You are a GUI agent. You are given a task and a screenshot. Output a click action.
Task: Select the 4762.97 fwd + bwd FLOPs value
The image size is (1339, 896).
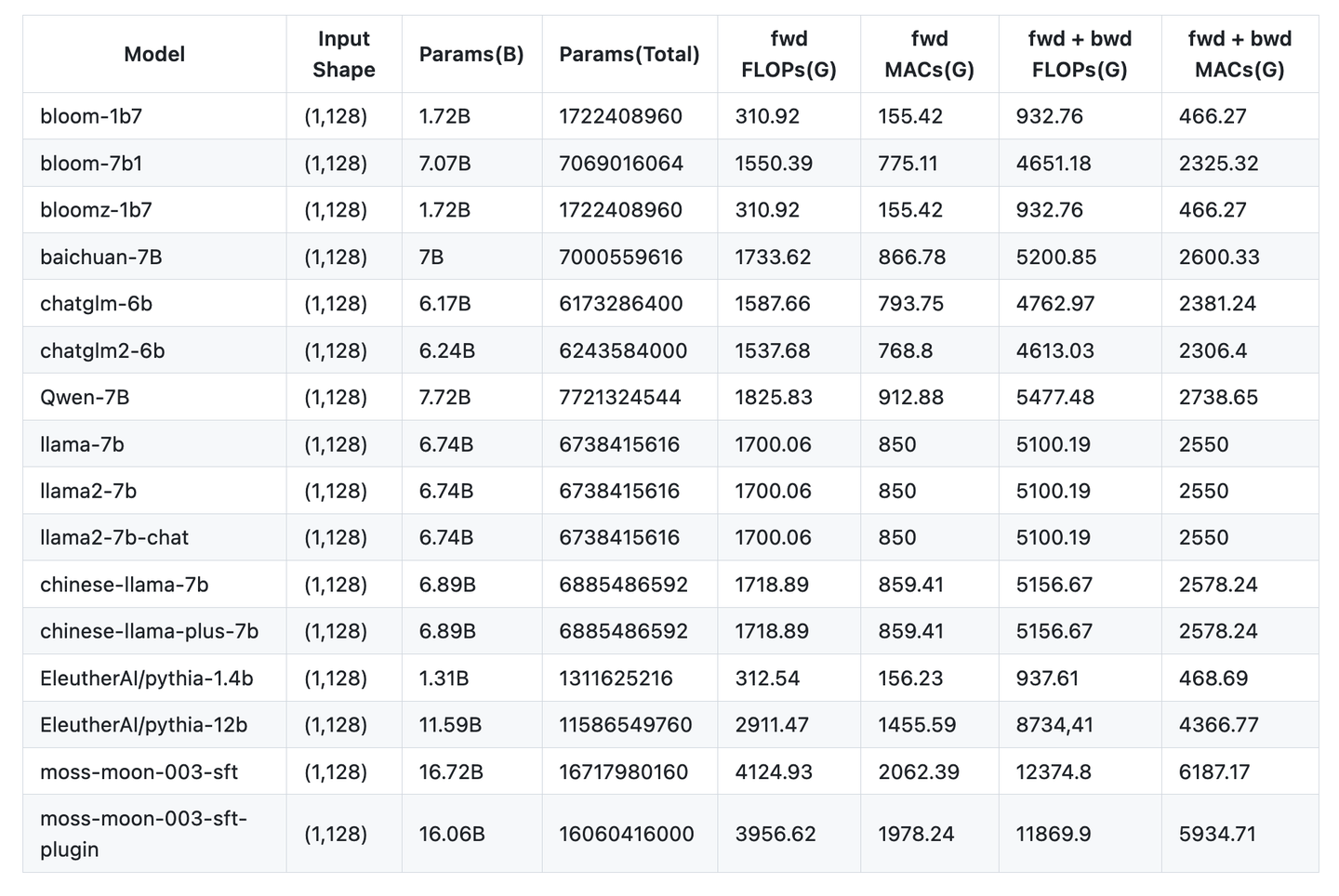[x=1055, y=304]
